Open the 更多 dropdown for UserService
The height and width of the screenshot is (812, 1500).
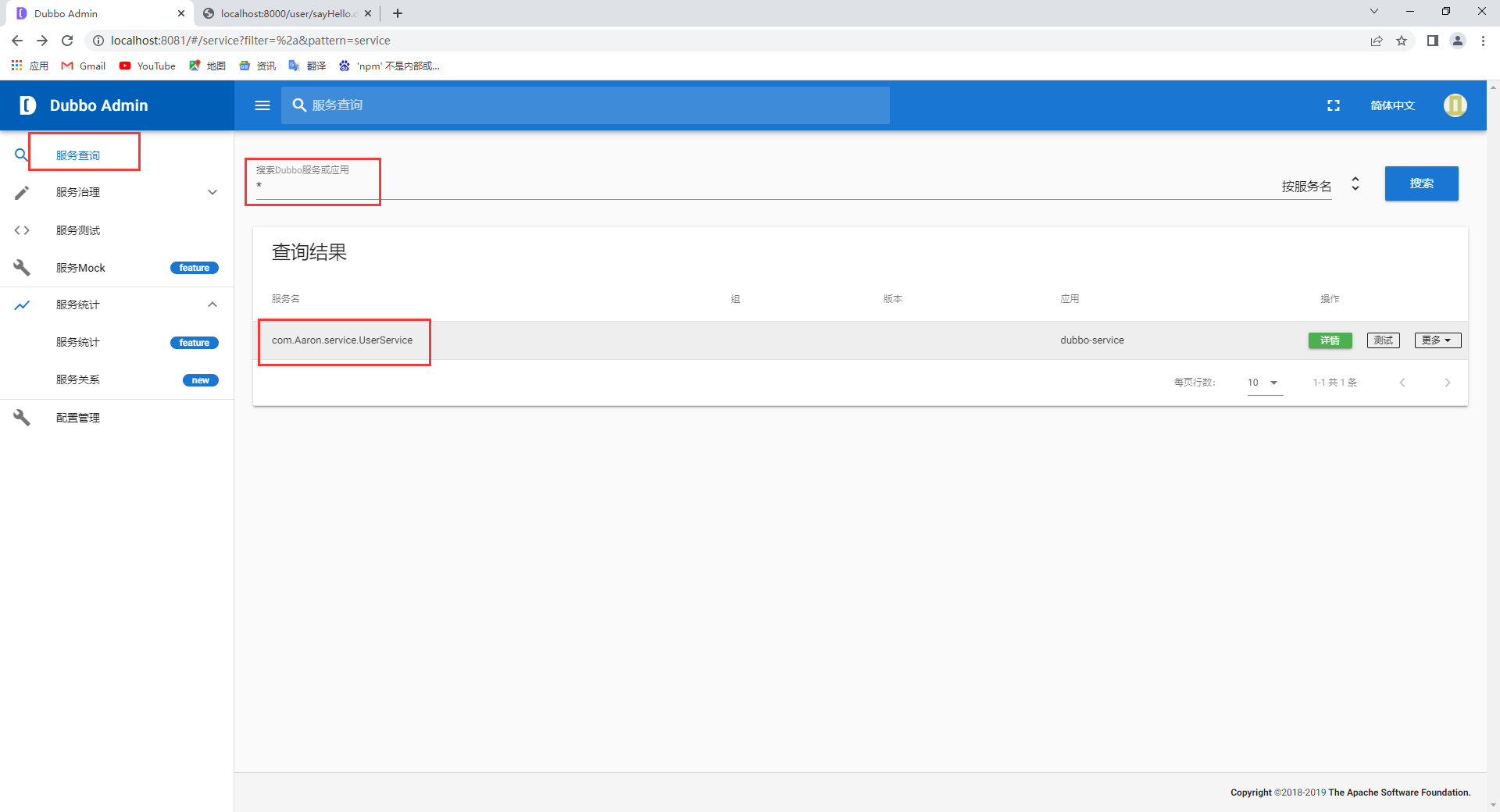pos(1437,340)
